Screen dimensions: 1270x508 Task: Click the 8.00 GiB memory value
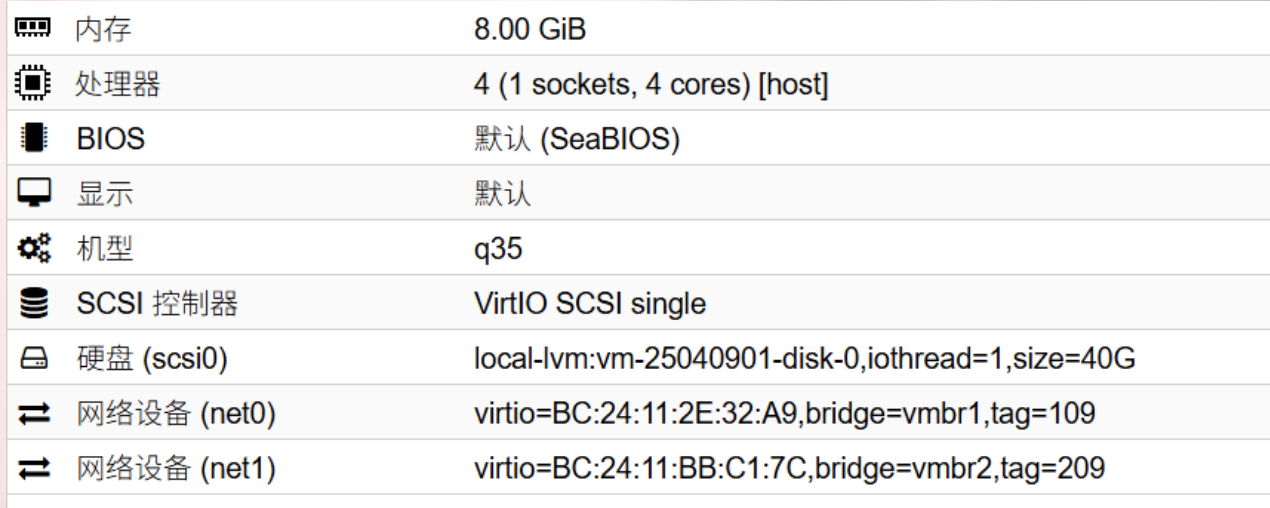coord(530,30)
